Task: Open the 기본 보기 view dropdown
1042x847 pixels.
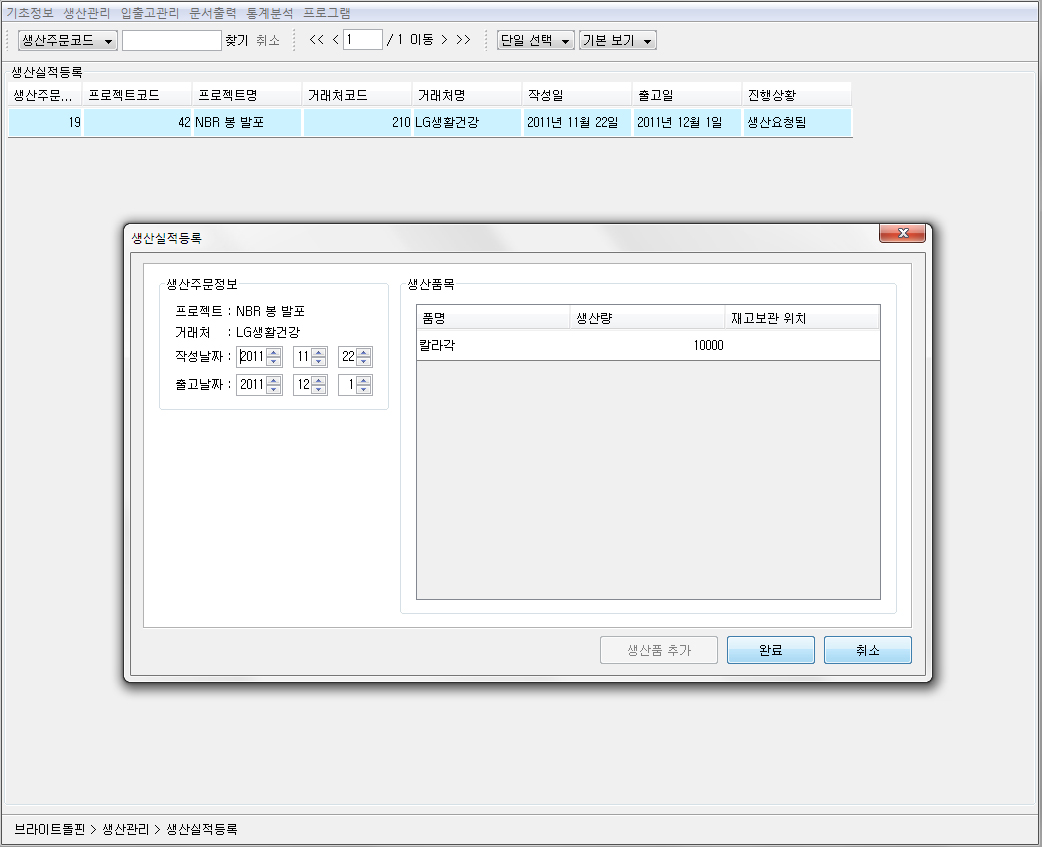Action: point(617,40)
